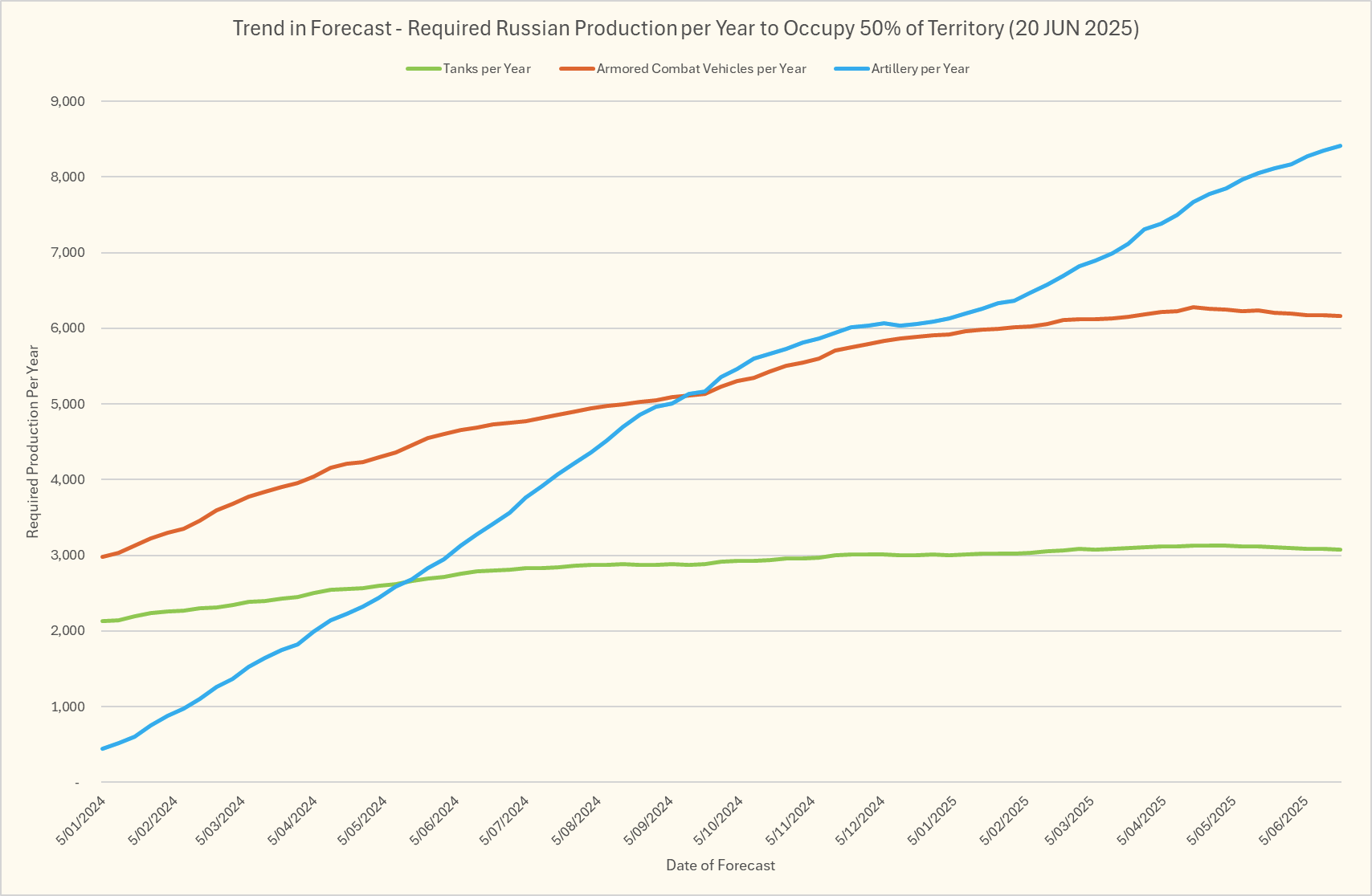Image resolution: width=1372 pixels, height=896 pixels.
Task: Select the Date of Forecast axis title
Action: tap(721, 865)
